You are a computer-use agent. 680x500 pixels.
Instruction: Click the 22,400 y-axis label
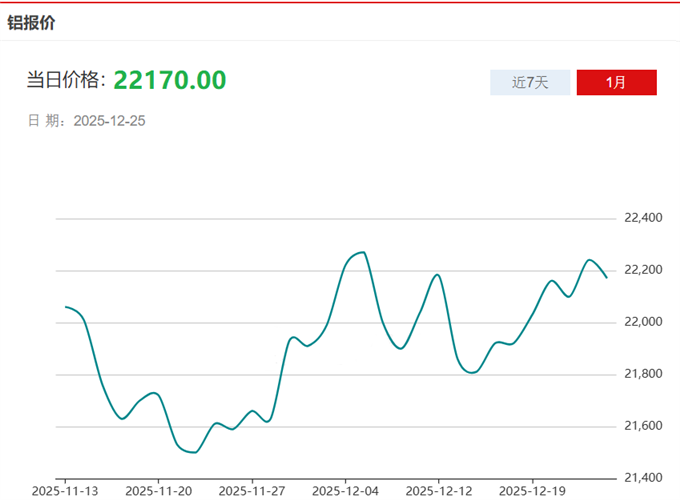[x=643, y=218]
